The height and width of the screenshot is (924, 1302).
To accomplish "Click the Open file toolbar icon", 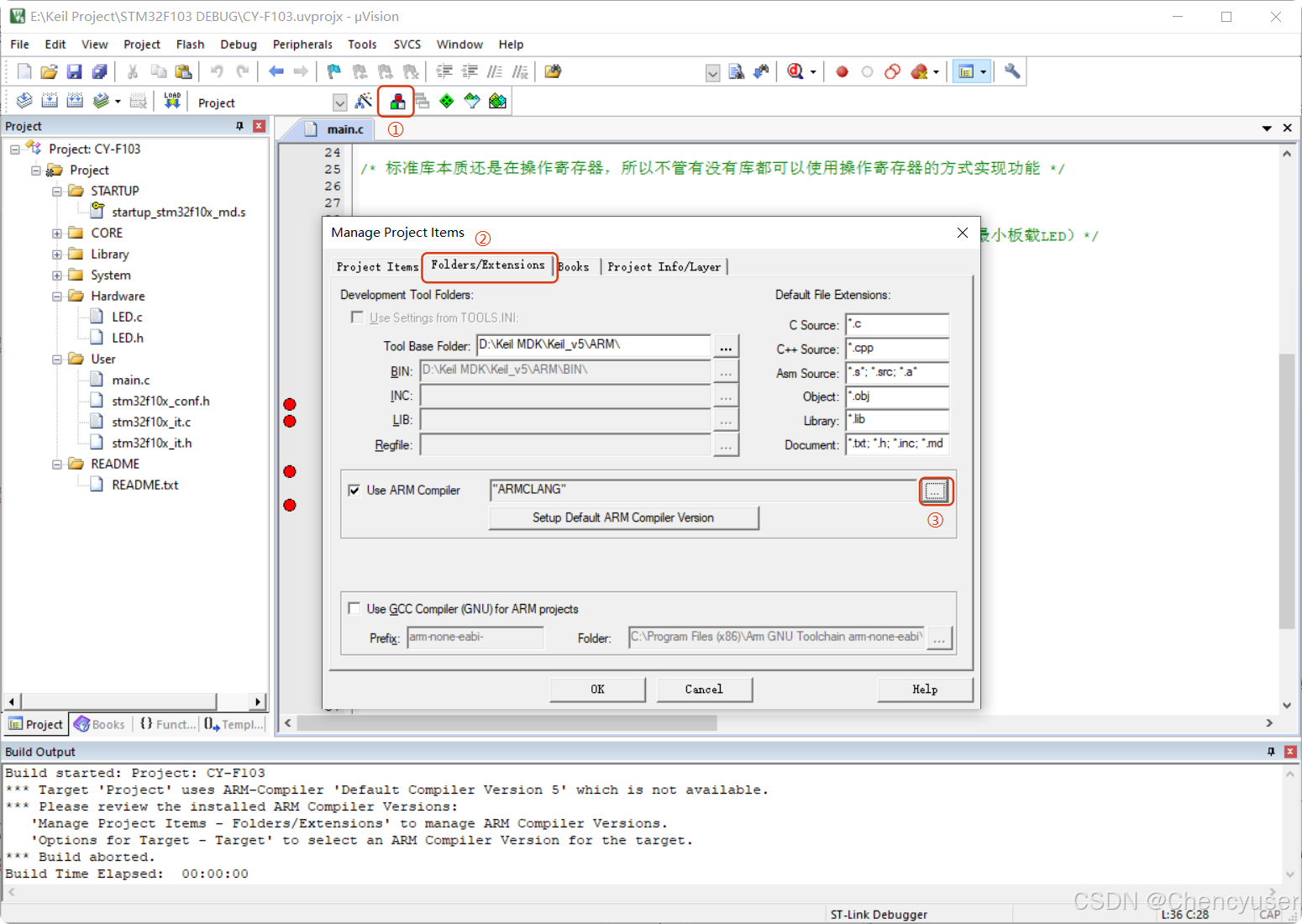I will (49, 72).
